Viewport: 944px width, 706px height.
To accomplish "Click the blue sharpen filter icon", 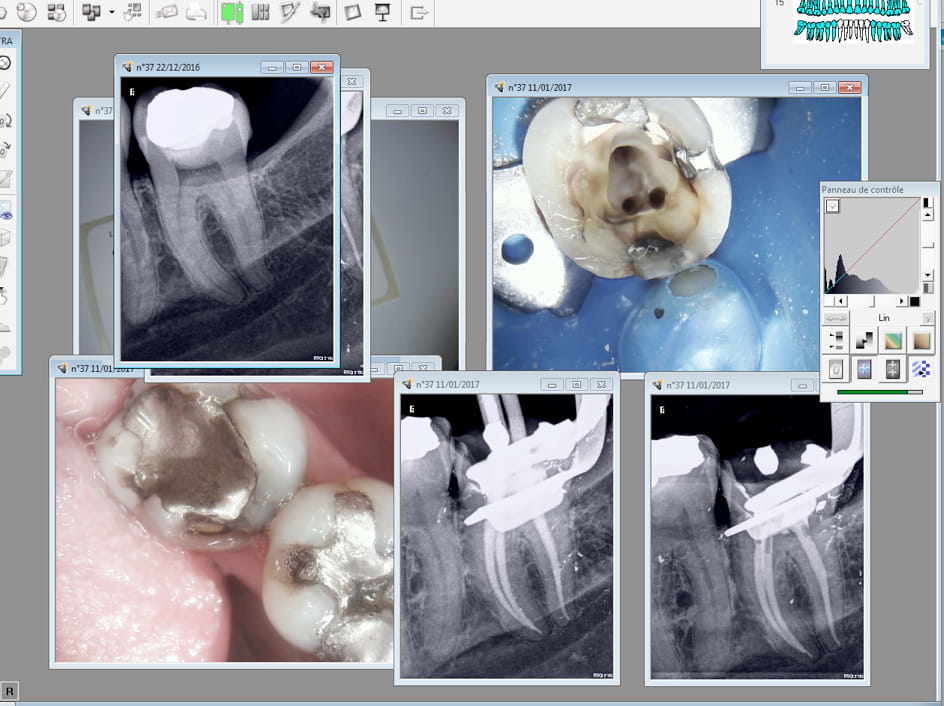I will (x=863, y=369).
